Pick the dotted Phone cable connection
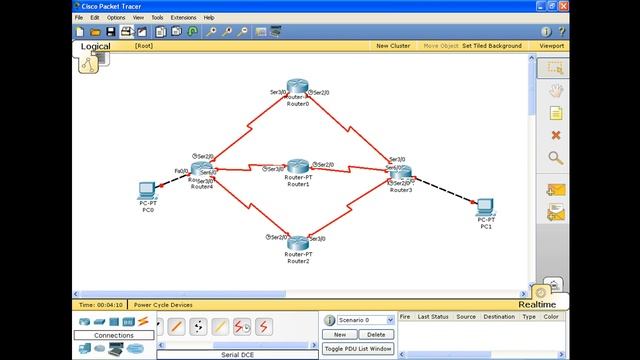 [x=198, y=327]
